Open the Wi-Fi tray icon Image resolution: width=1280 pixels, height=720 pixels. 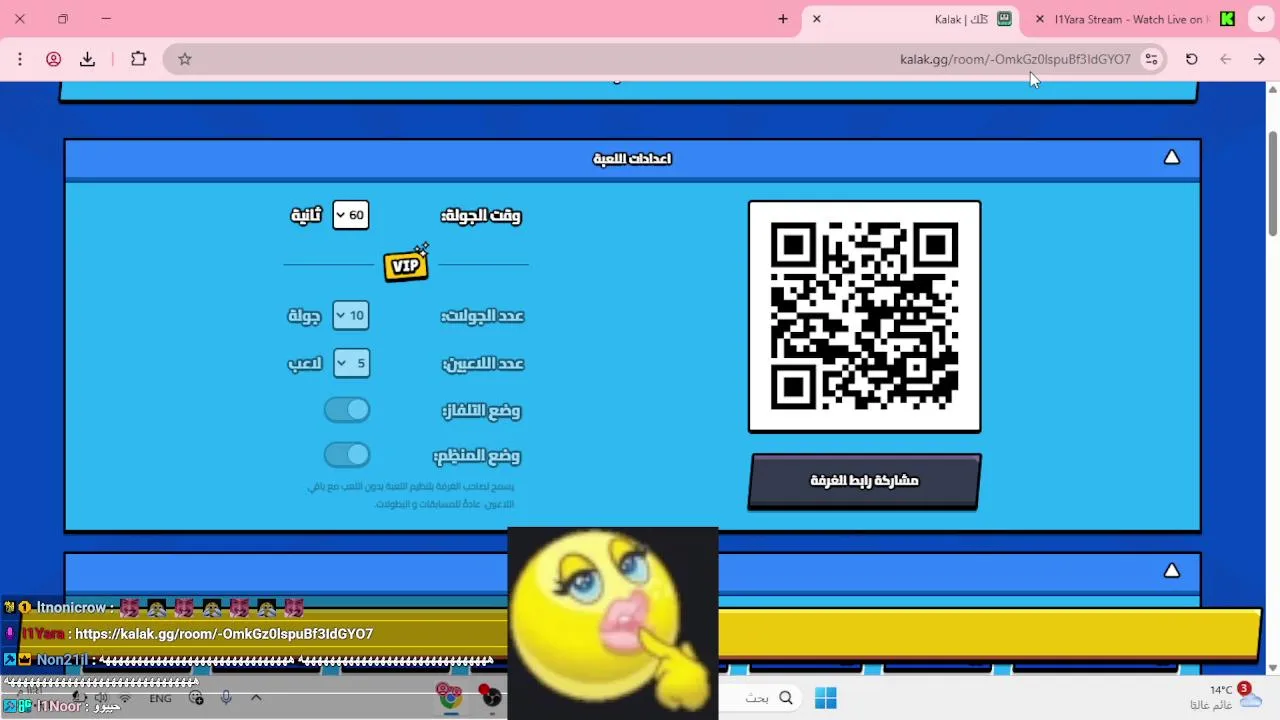pyautogui.click(x=125, y=698)
